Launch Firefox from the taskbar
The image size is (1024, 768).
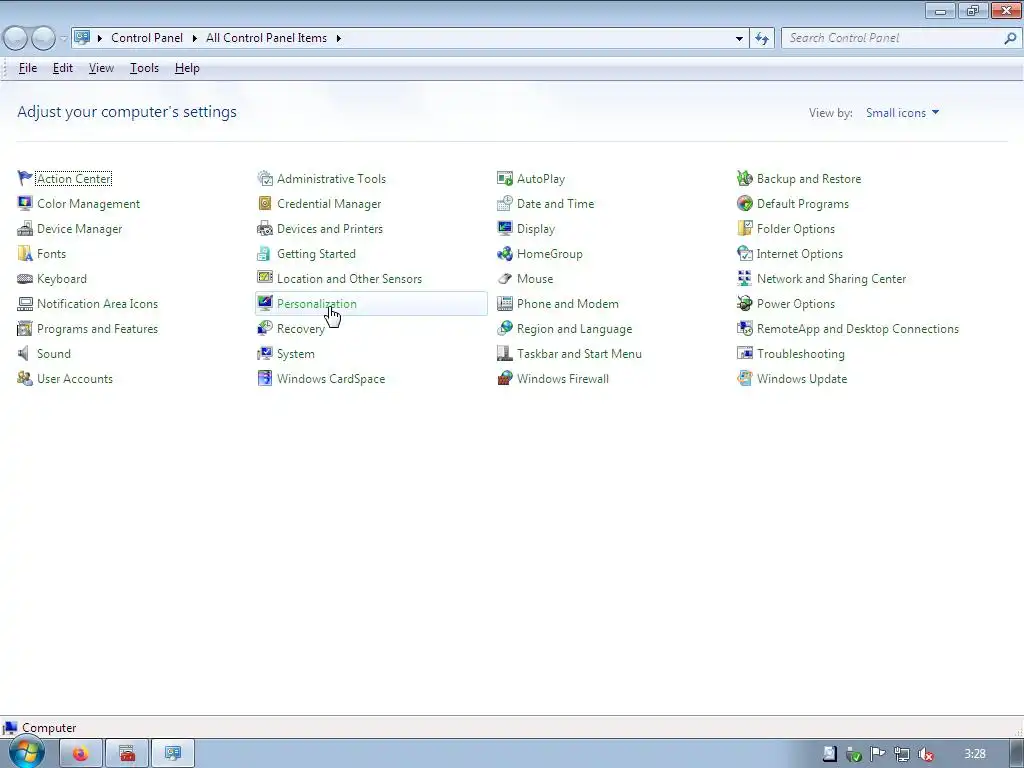pos(81,754)
